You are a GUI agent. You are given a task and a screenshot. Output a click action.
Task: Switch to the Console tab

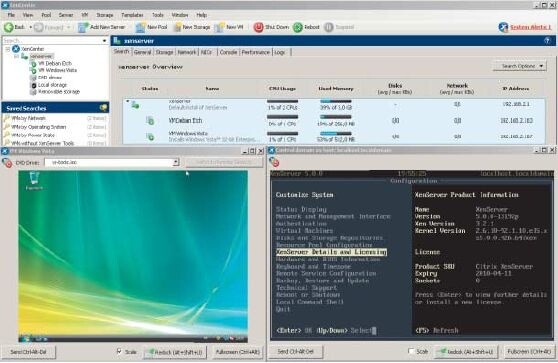point(228,52)
